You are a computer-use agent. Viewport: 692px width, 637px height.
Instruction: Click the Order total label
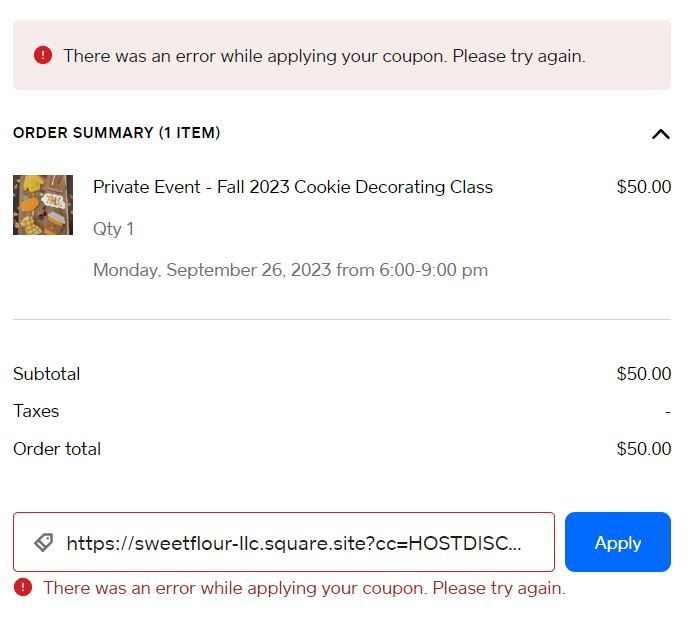click(x=57, y=449)
